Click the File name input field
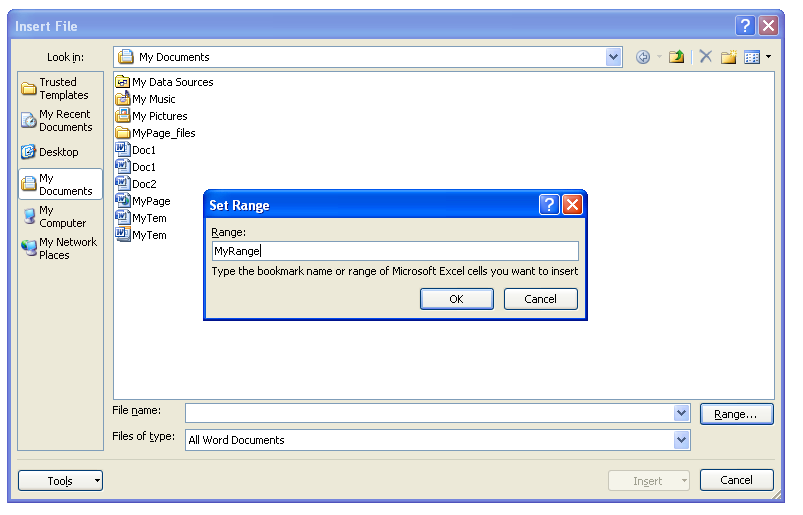Viewport: 803px width, 515px height. [x=430, y=413]
